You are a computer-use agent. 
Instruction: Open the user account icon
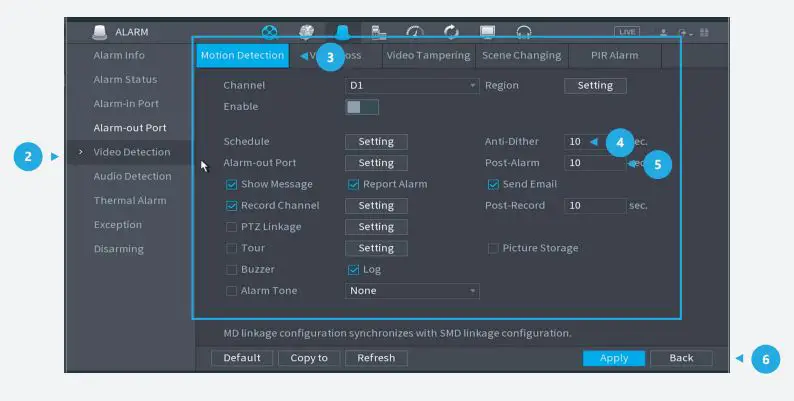click(663, 32)
